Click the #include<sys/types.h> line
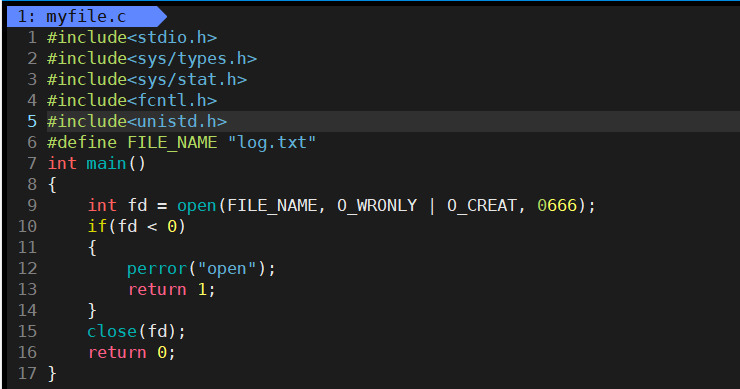 [x=152, y=59]
